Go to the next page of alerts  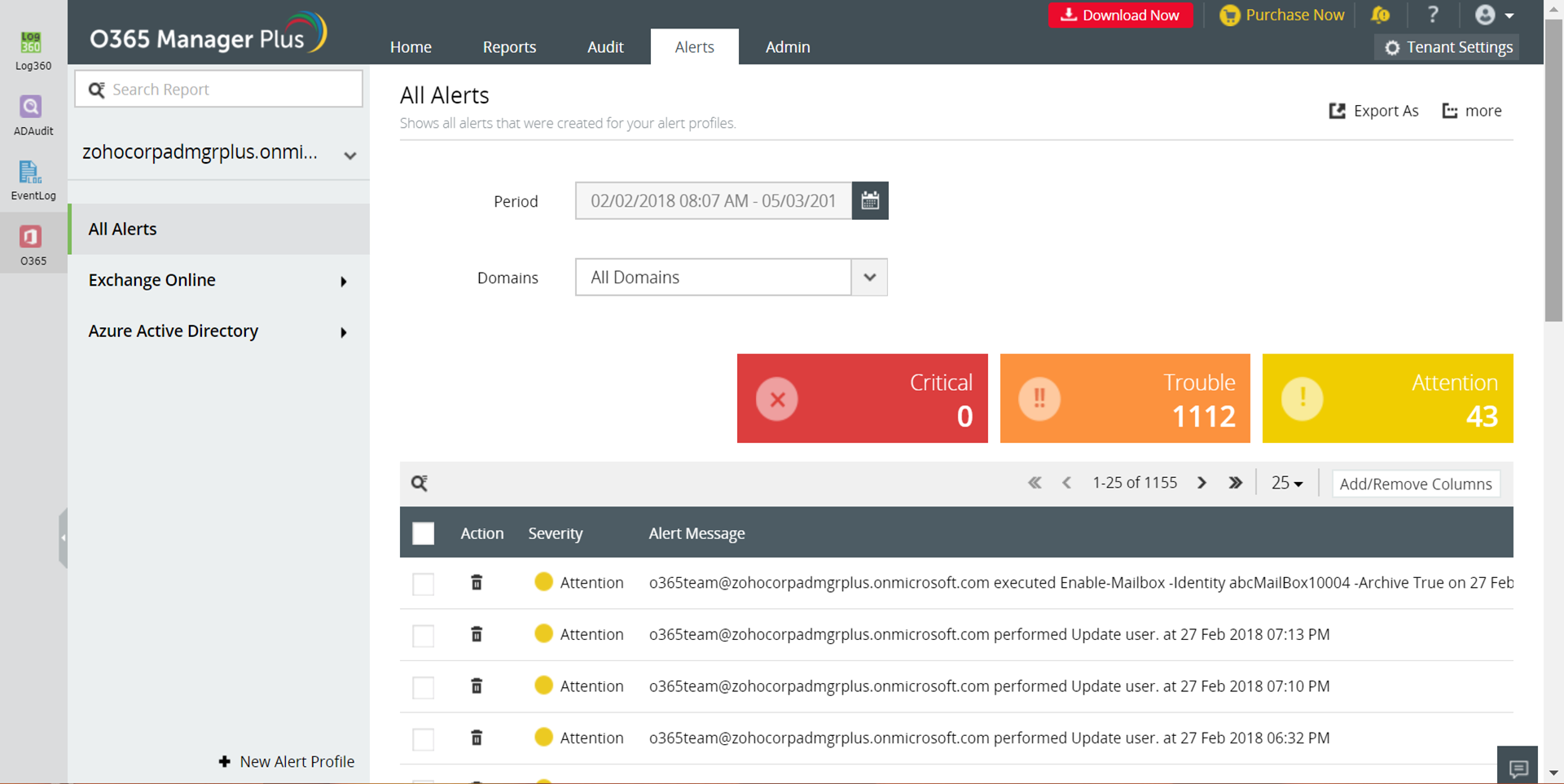1202,483
